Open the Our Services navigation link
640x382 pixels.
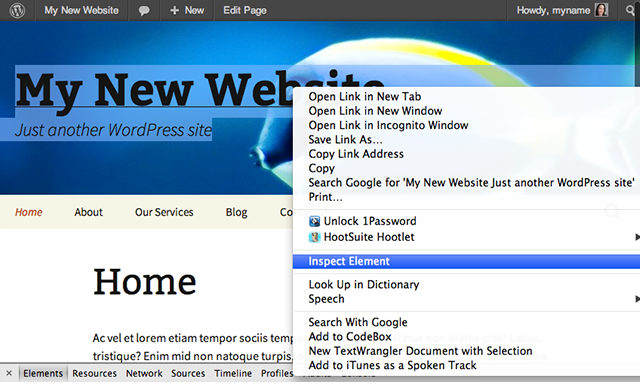click(x=164, y=212)
